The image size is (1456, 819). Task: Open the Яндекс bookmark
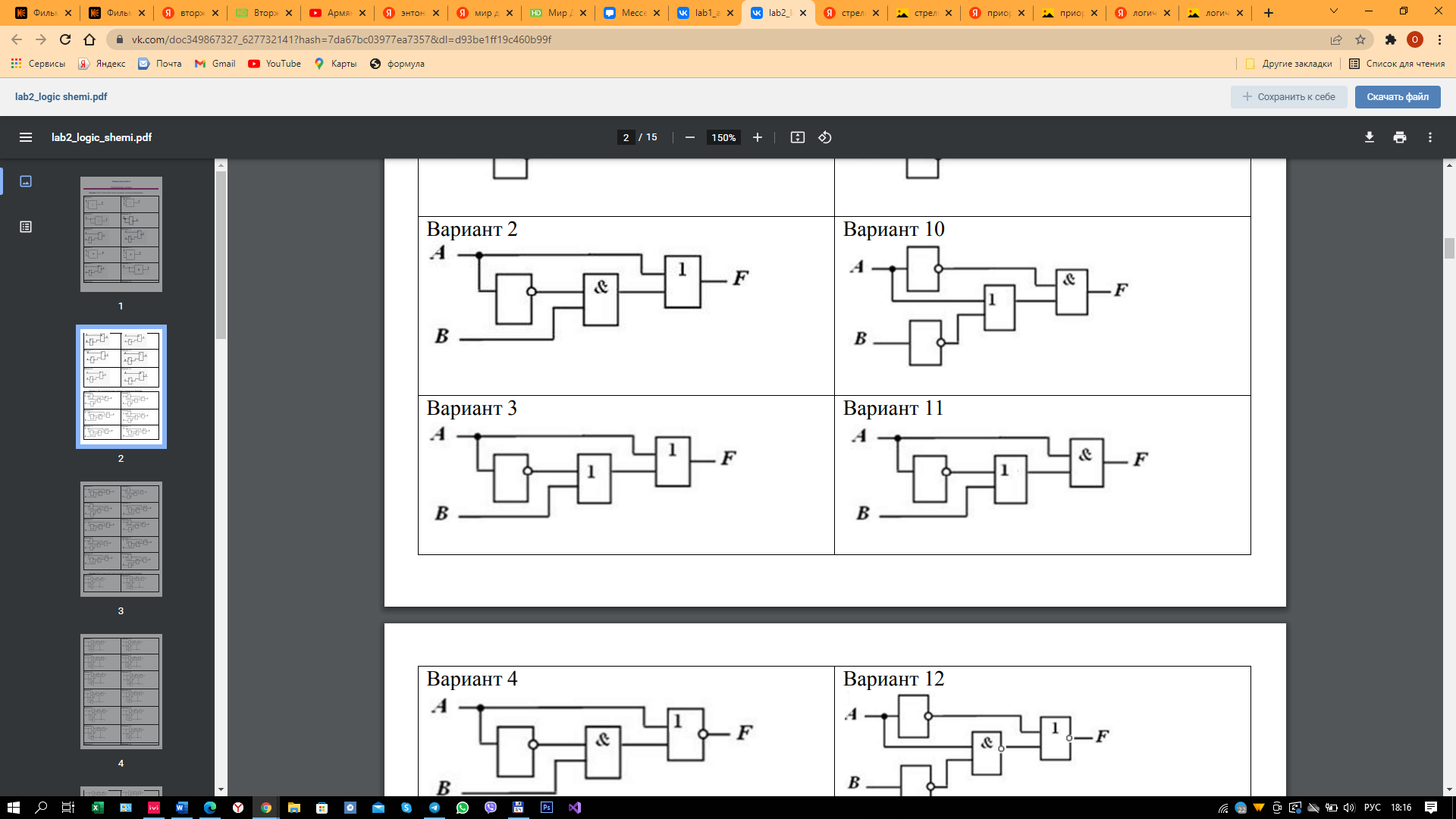(x=102, y=64)
